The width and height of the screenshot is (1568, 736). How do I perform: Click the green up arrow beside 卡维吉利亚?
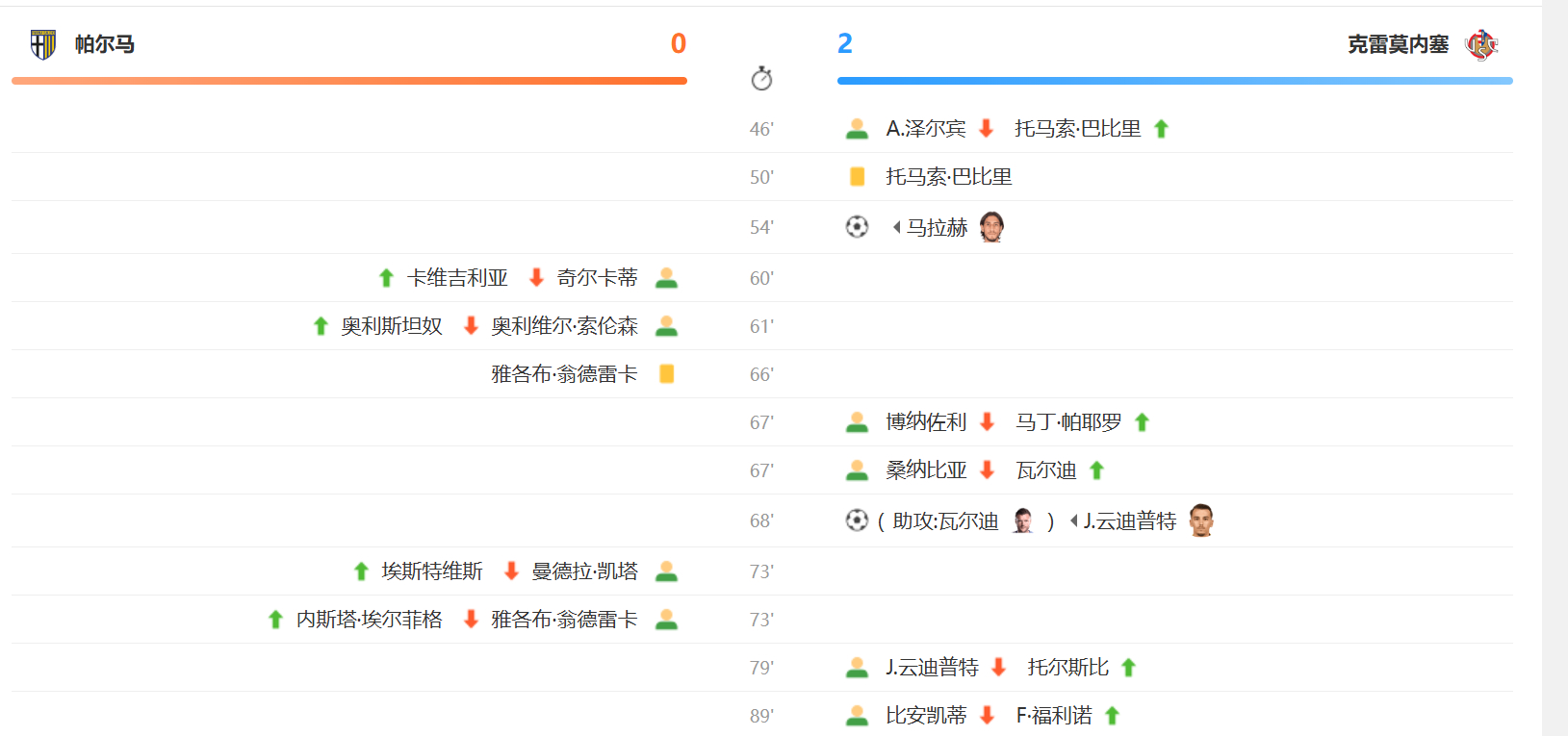384,277
